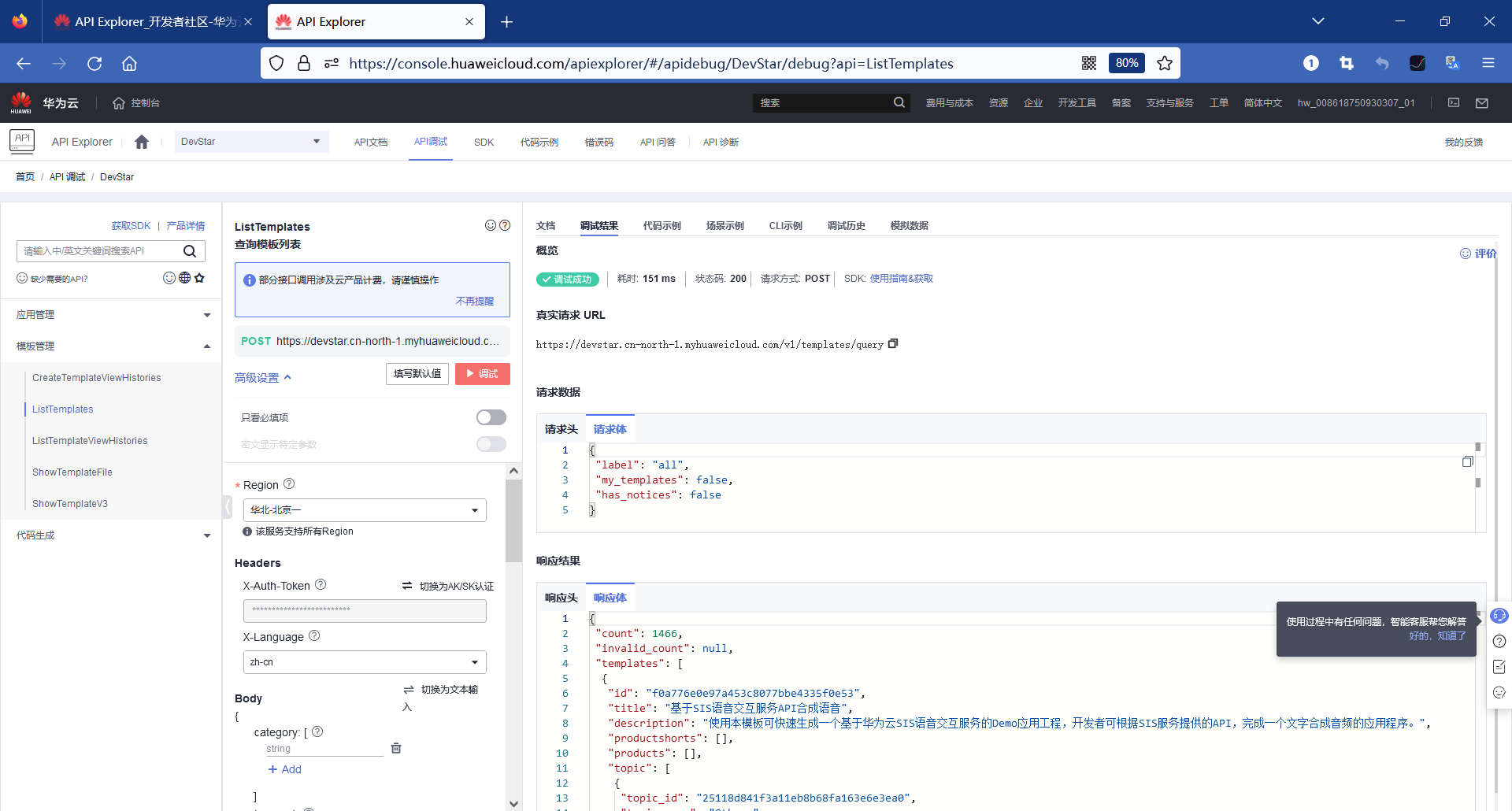Viewport: 1512px width, 811px height.
Task: Click the X-Auth-Token input field
Action: 365,610
